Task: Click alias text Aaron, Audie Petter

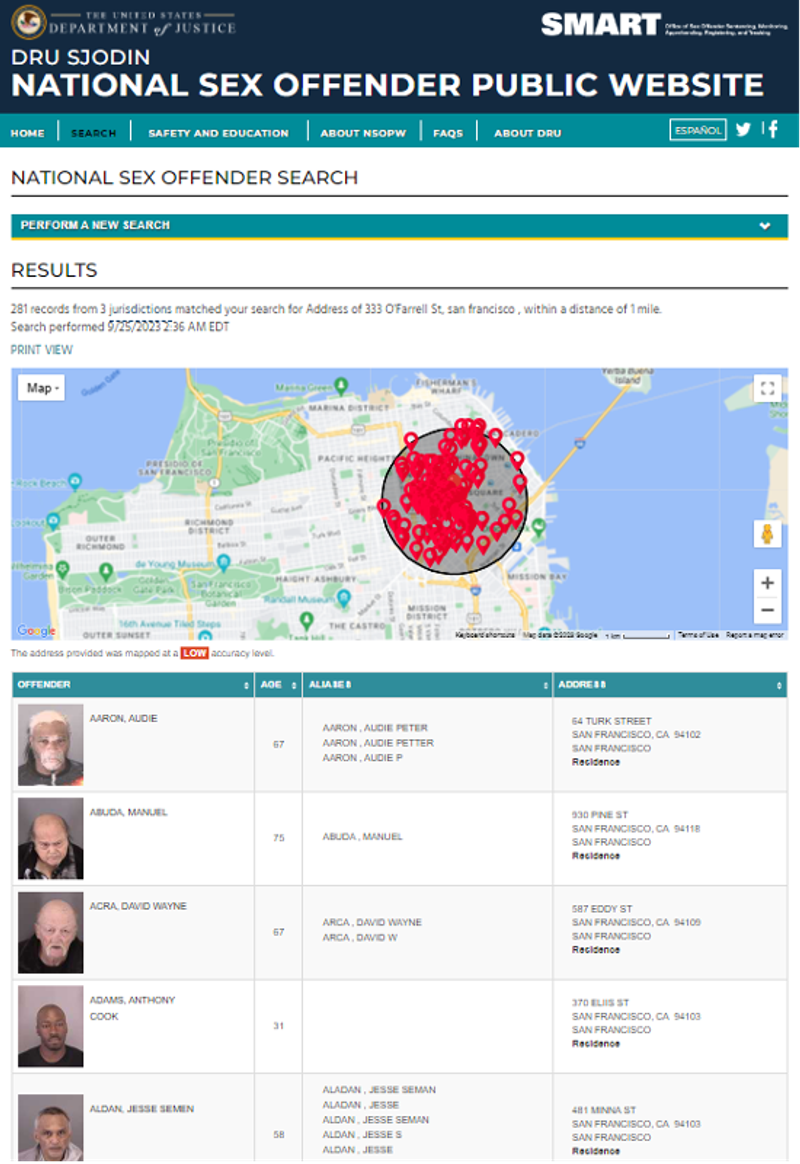Action: (x=378, y=743)
